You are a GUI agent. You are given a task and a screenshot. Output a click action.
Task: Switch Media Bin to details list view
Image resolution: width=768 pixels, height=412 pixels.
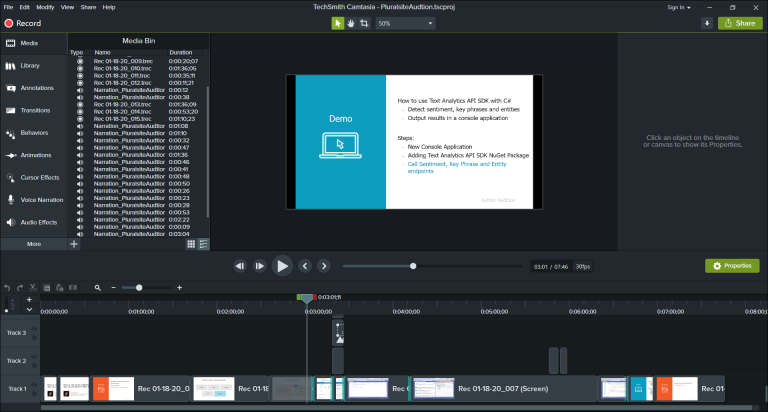(203, 244)
